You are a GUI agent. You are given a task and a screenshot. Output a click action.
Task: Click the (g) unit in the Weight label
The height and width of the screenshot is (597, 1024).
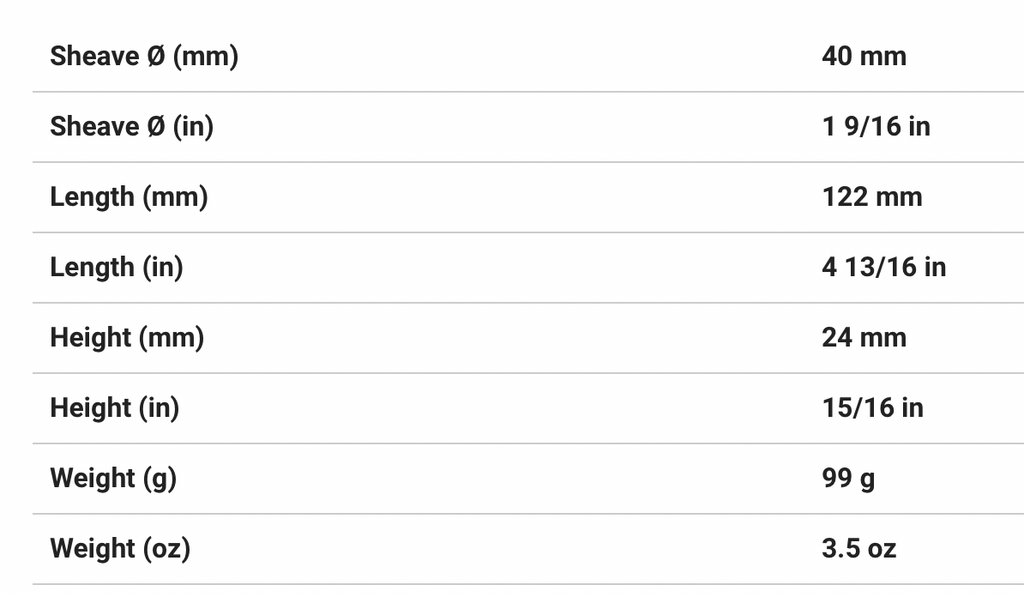click(x=160, y=478)
